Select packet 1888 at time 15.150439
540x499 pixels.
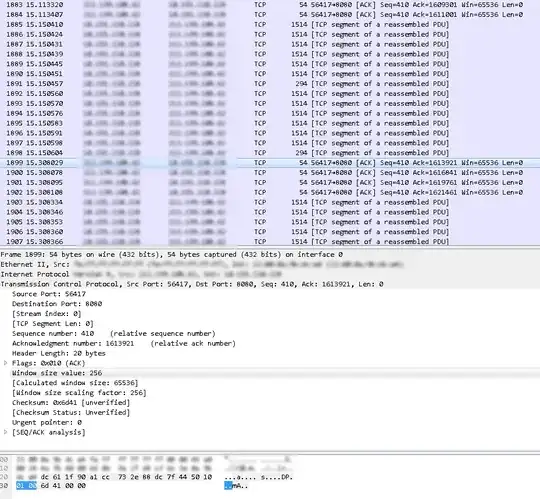click(270, 54)
